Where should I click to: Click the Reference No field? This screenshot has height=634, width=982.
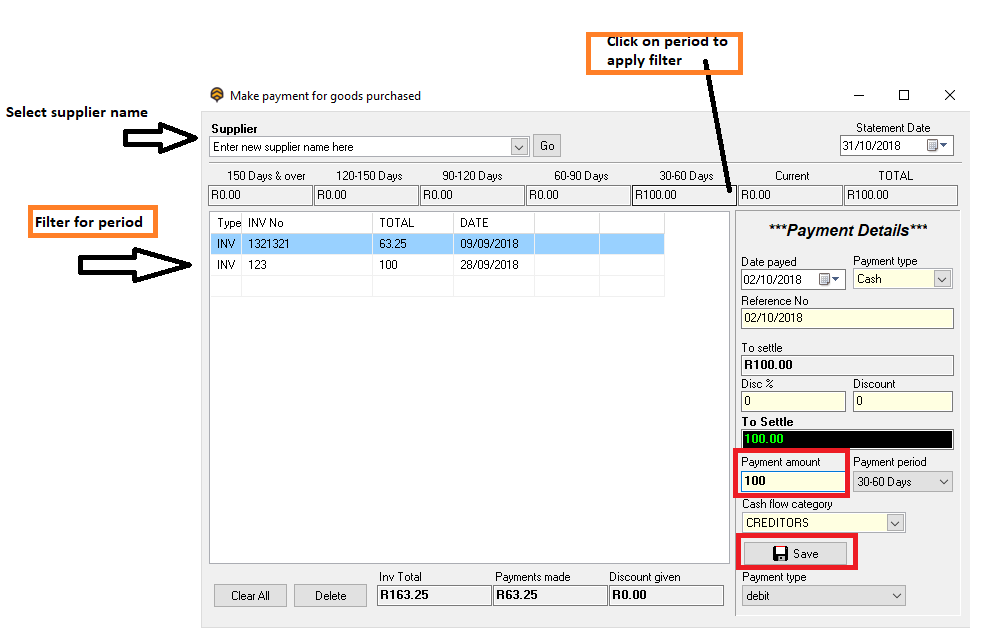click(847, 318)
